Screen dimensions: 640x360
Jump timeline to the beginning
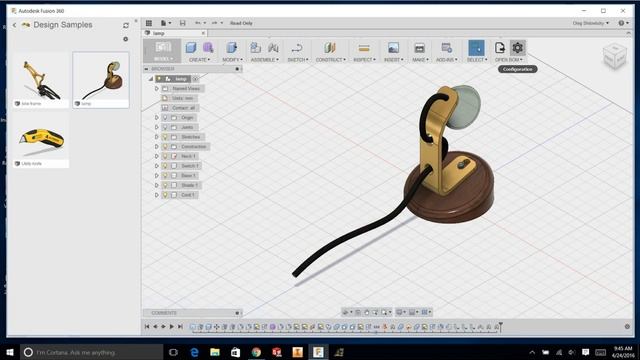pyautogui.click(x=147, y=327)
